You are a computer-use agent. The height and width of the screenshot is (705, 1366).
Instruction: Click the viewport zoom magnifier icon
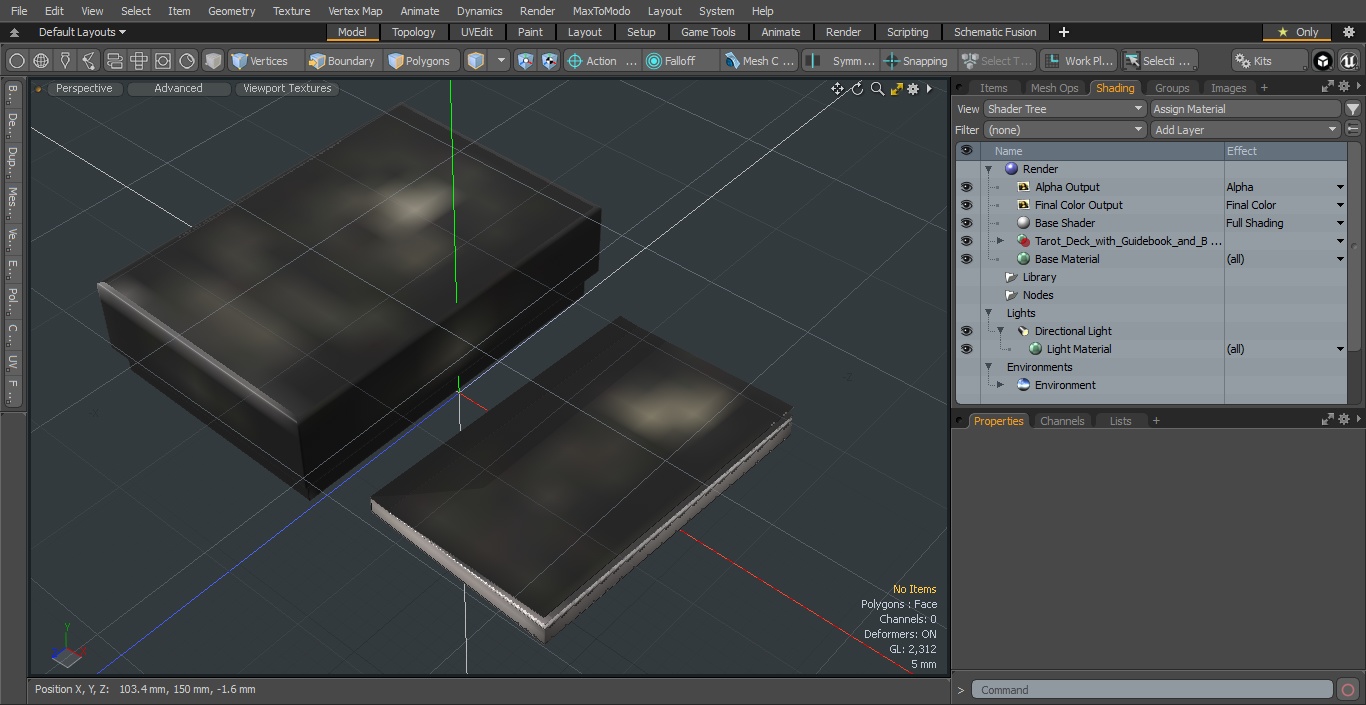coord(877,89)
